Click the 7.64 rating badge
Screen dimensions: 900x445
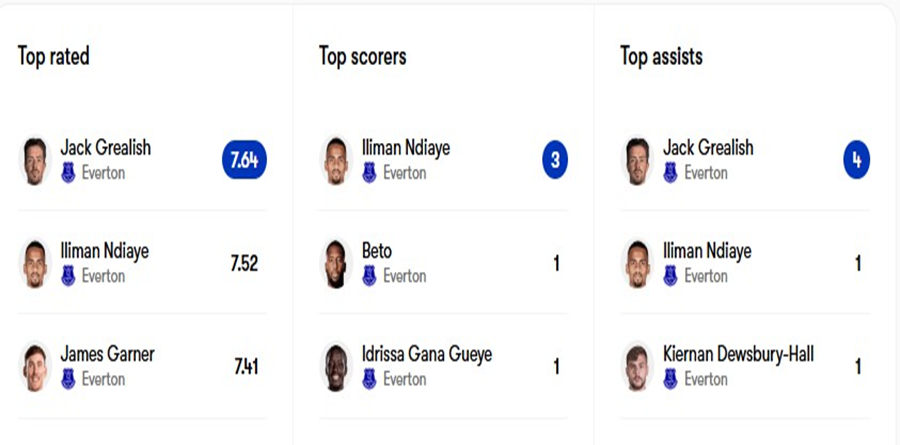(244, 160)
